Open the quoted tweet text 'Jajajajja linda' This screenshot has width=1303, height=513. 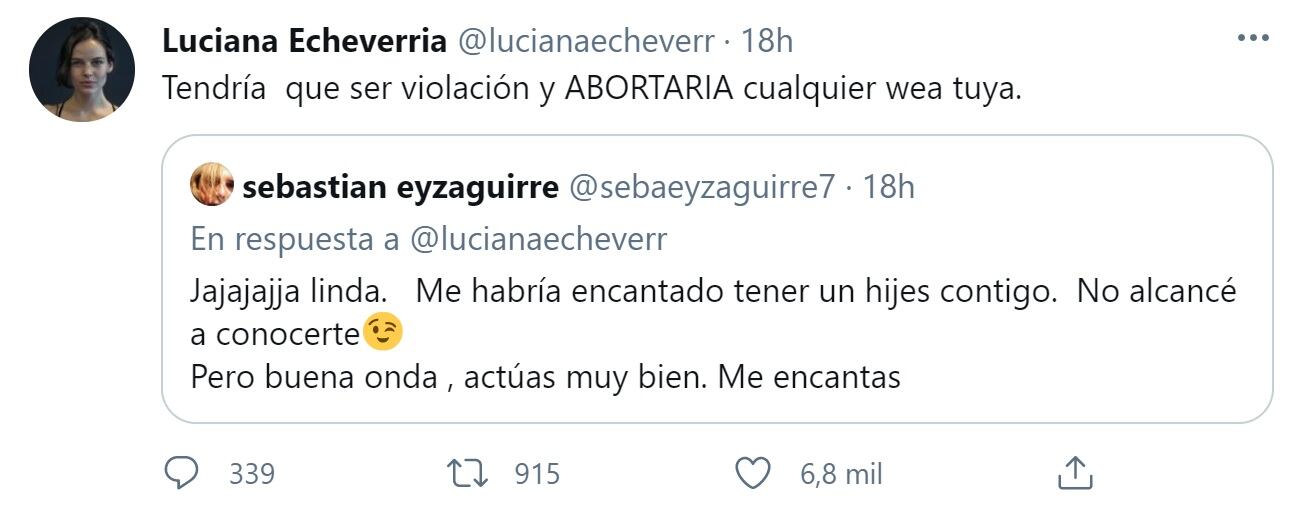pos(285,291)
